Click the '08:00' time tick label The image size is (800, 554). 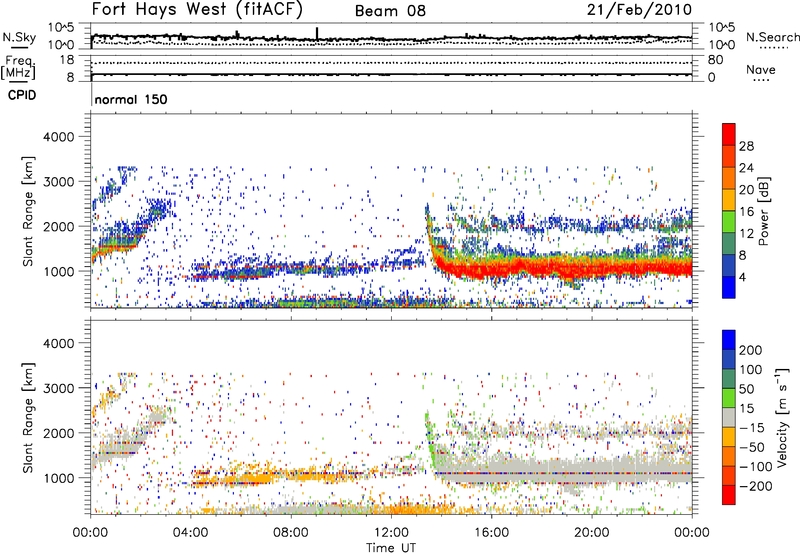291,533
